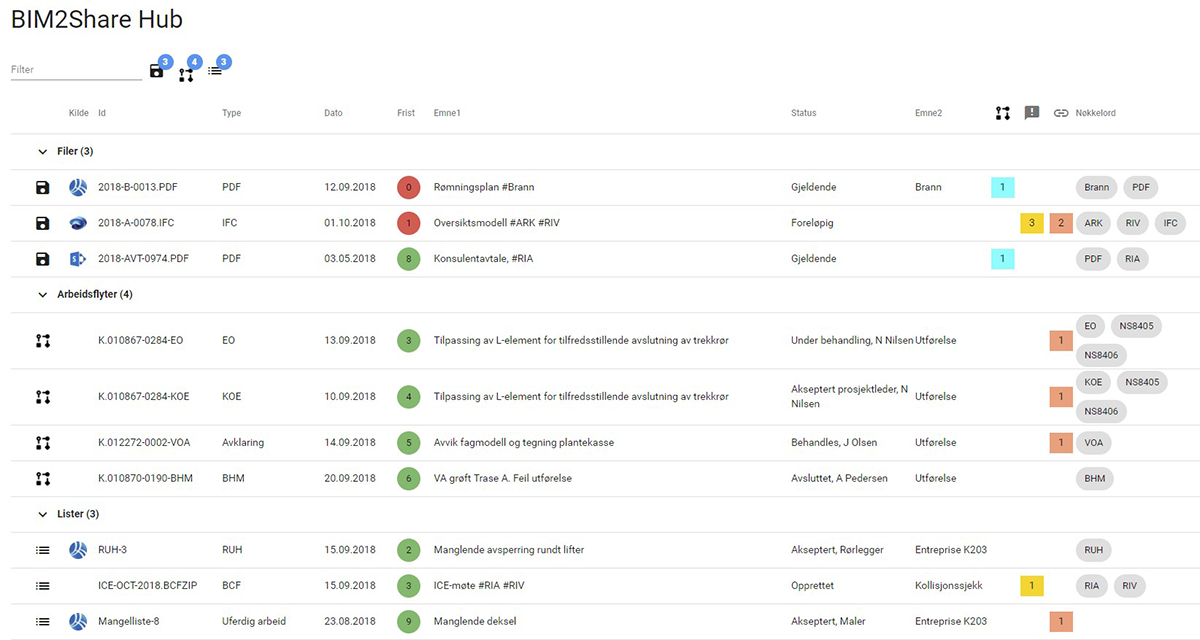Click the SharePoint source icon of 2018-AVT-0974.PDF
The image size is (1200, 640).
coord(78,259)
